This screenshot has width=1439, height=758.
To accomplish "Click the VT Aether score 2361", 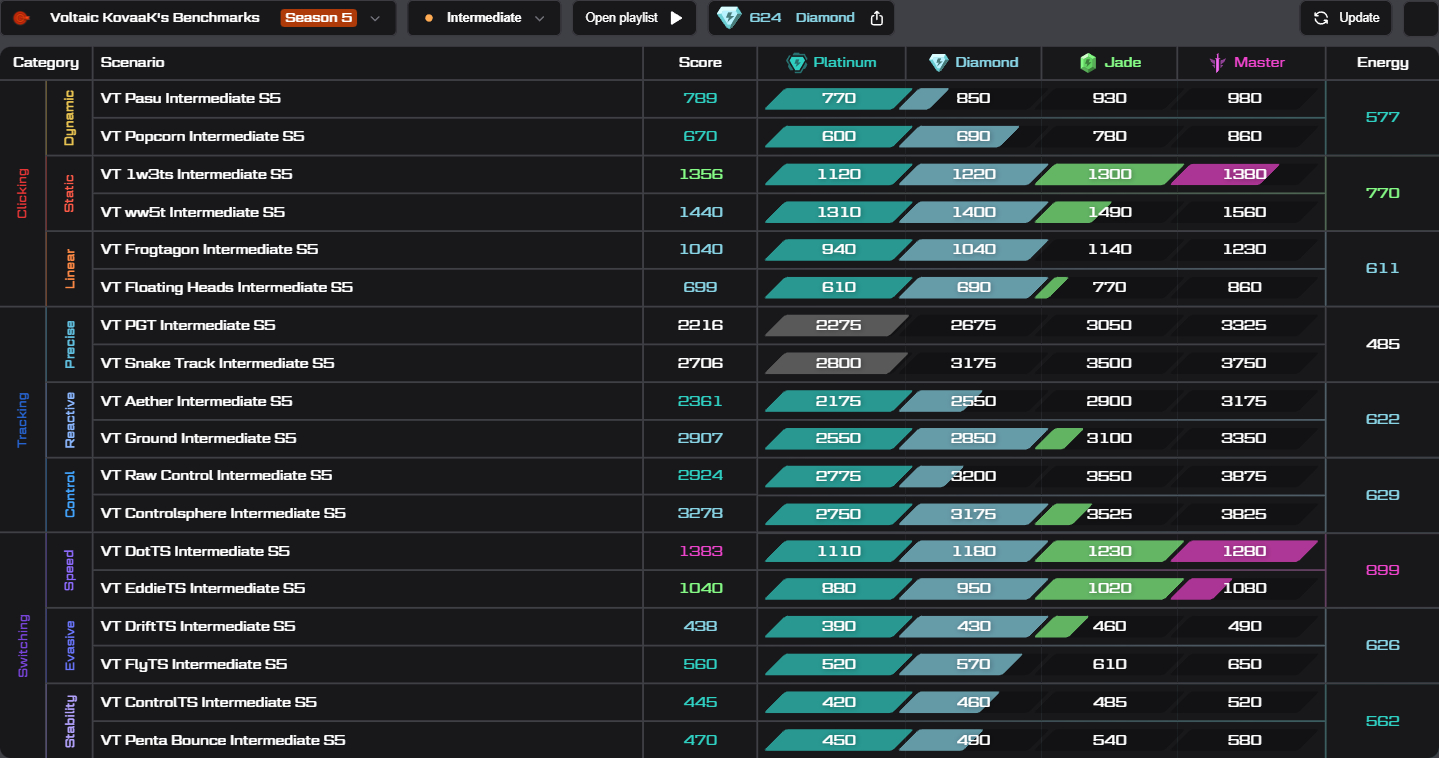I will tap(700, 401).
